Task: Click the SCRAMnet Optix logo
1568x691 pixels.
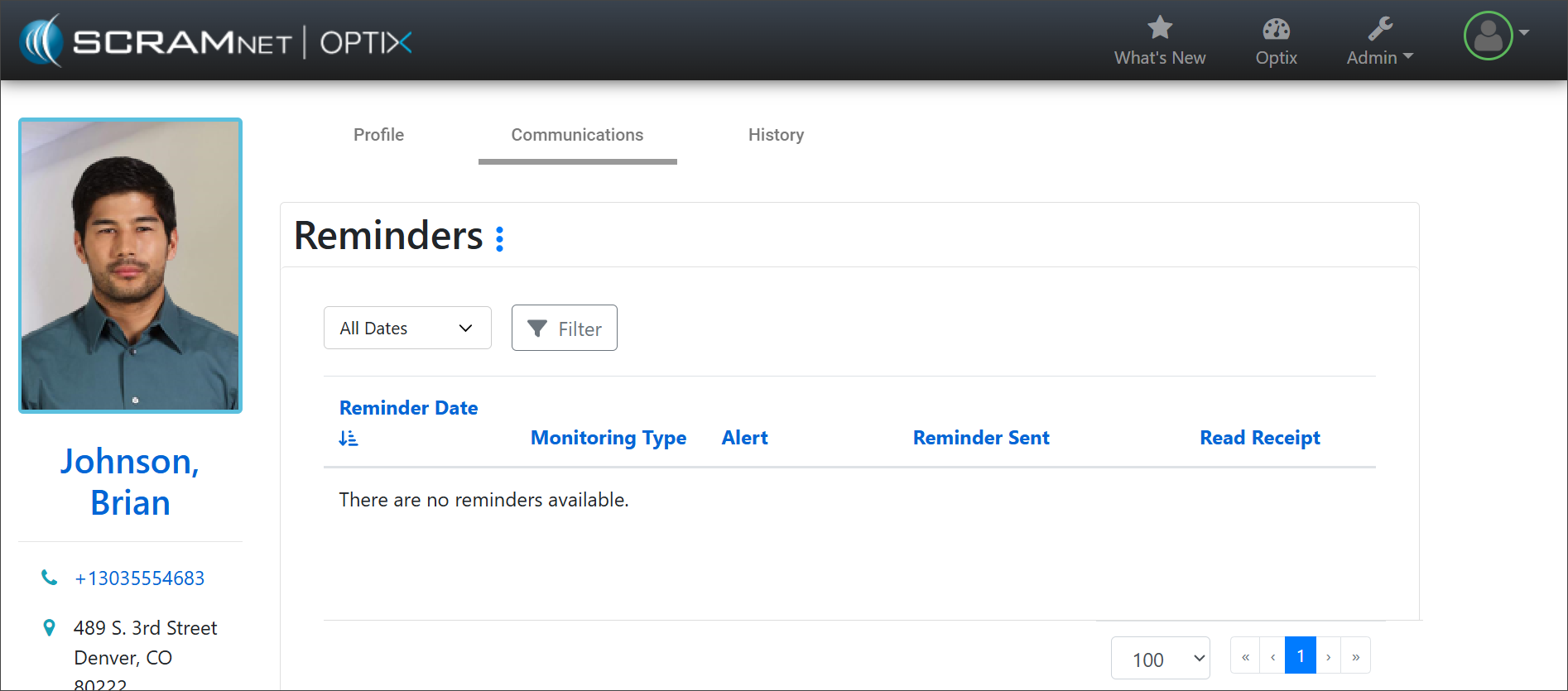Action: pos(217,41)
